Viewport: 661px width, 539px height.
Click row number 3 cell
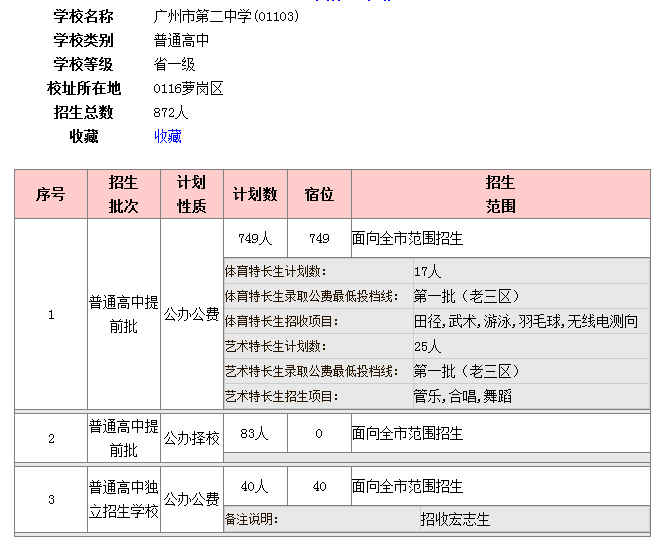pyautogui.click(x=51, y=499)
